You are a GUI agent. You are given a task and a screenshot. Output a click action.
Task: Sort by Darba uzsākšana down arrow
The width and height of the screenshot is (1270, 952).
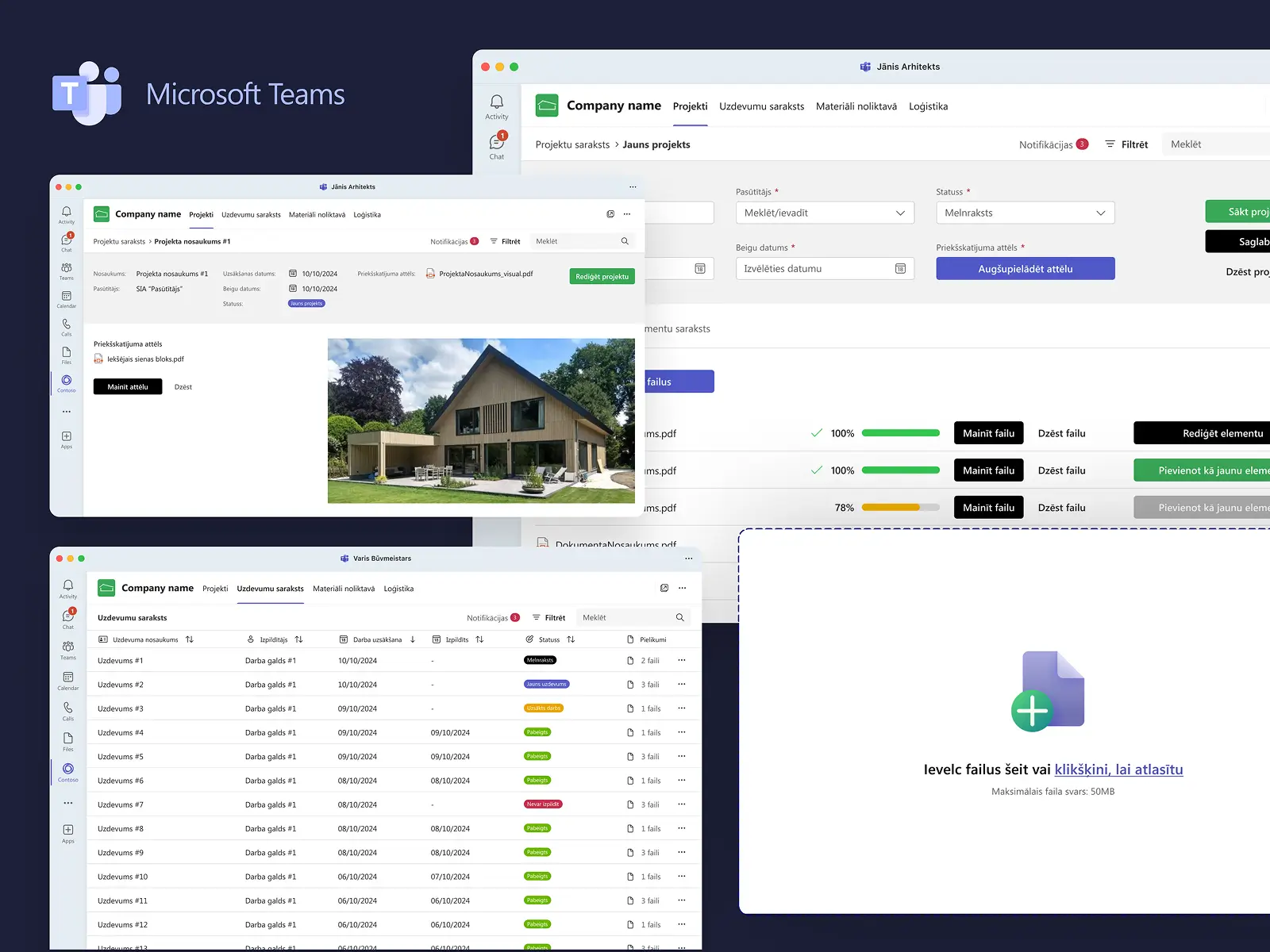click(x=413, y=639)
